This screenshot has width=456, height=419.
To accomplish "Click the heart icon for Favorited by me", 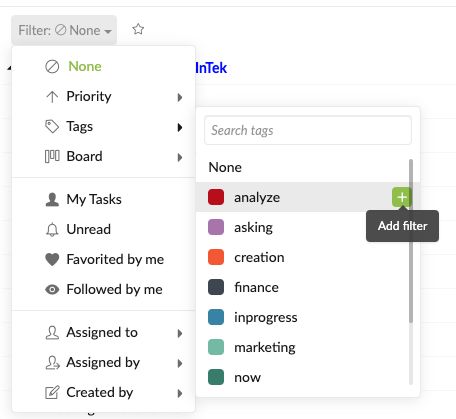I will coord(52,259).
